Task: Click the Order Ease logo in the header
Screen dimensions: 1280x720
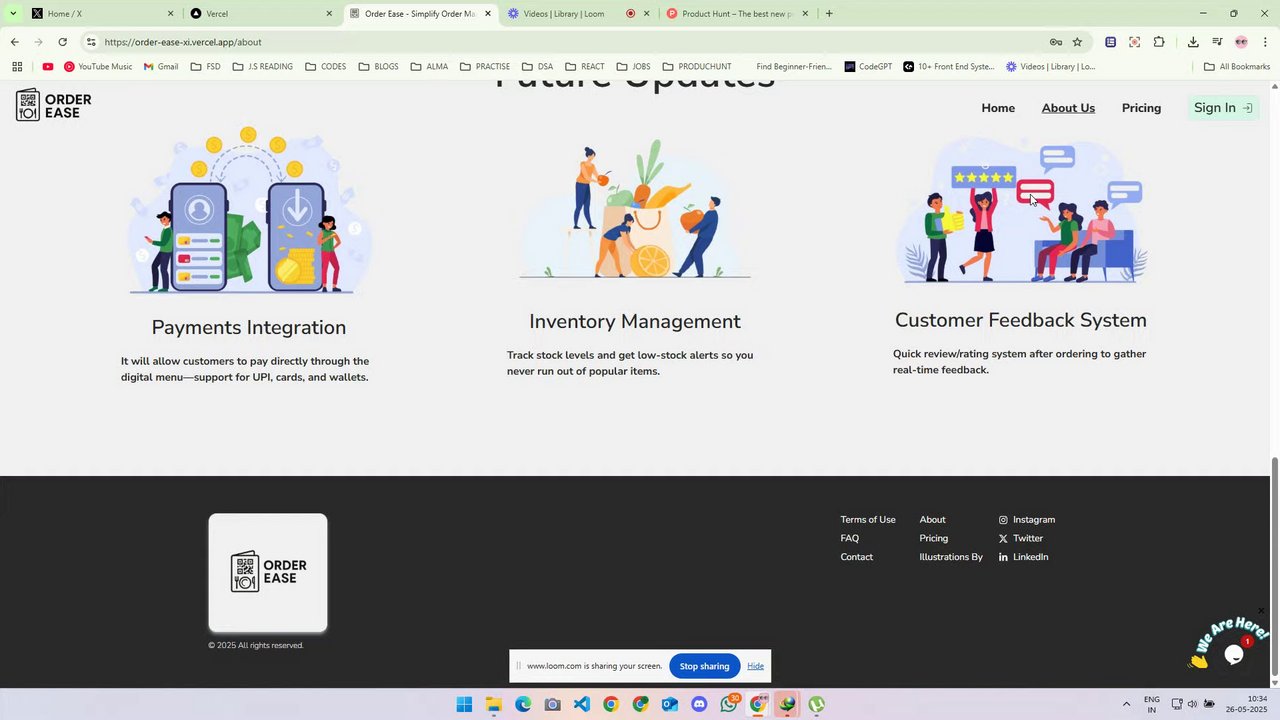Action: pyautogui.click(x=54, y=105)
